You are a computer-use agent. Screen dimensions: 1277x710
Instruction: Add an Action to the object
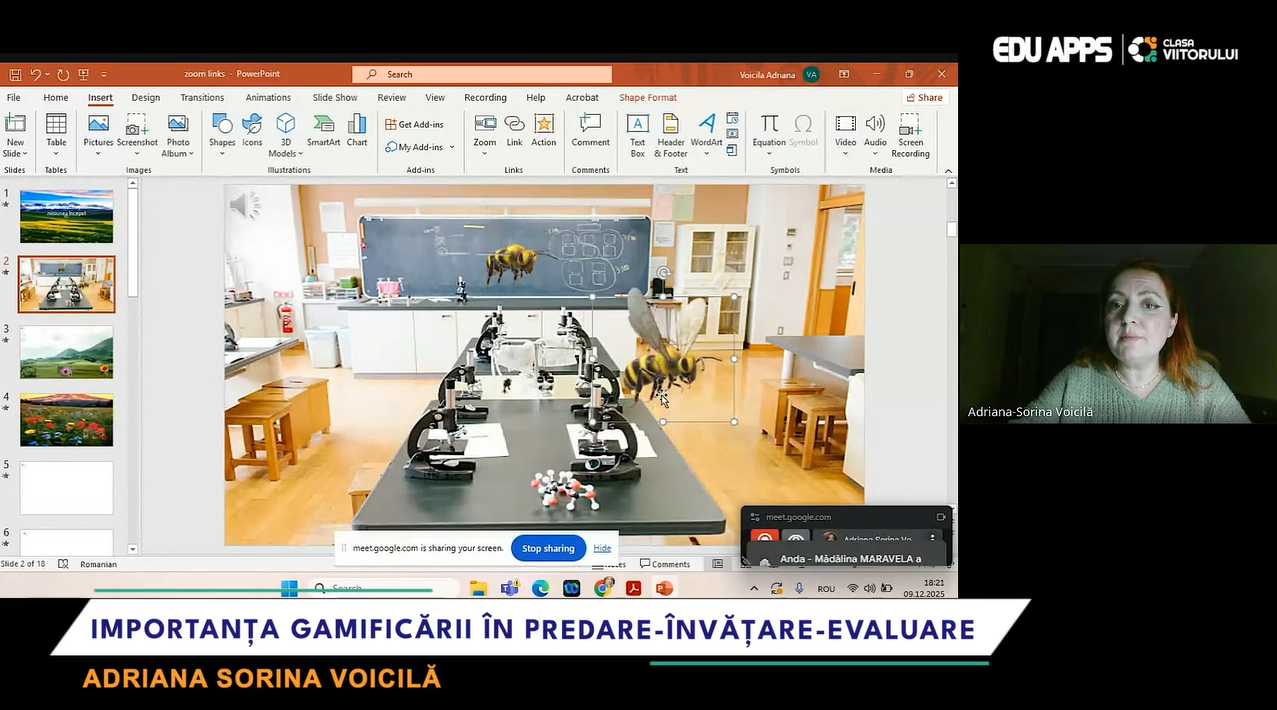(544, 130)
